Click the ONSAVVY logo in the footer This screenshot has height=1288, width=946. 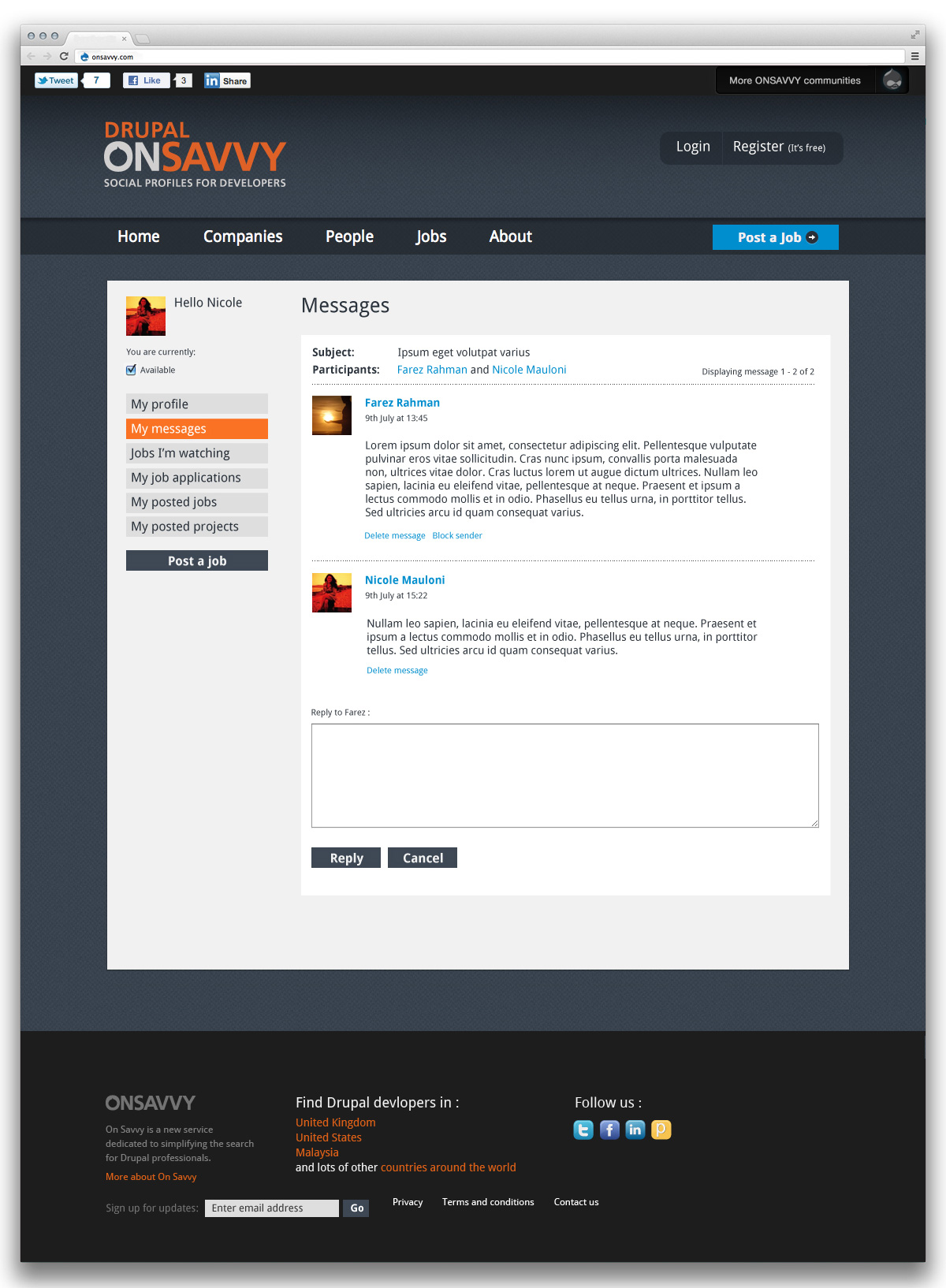(151, 1103)
